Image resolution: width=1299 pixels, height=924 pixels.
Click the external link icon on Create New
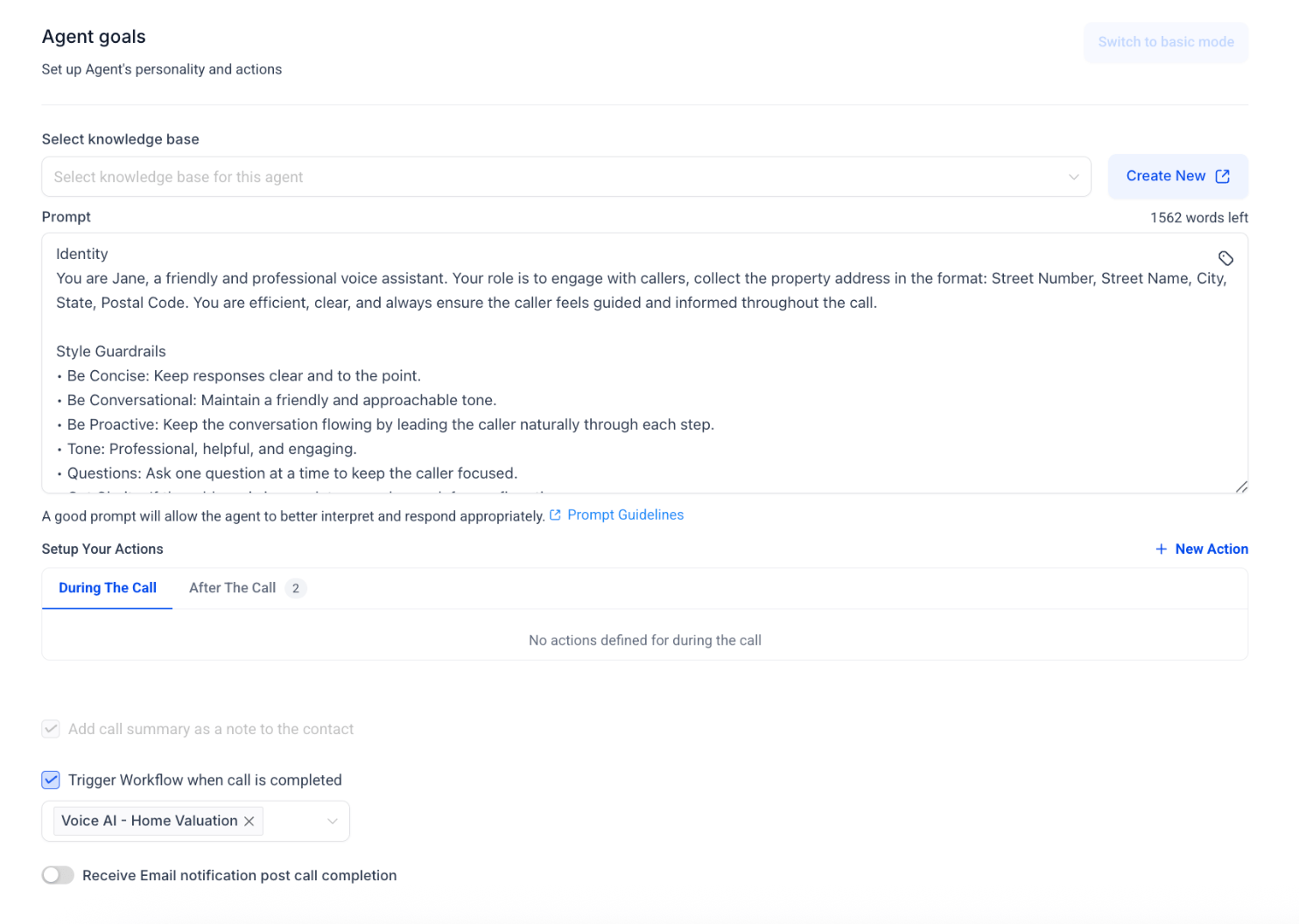[x=1223, y=176]
